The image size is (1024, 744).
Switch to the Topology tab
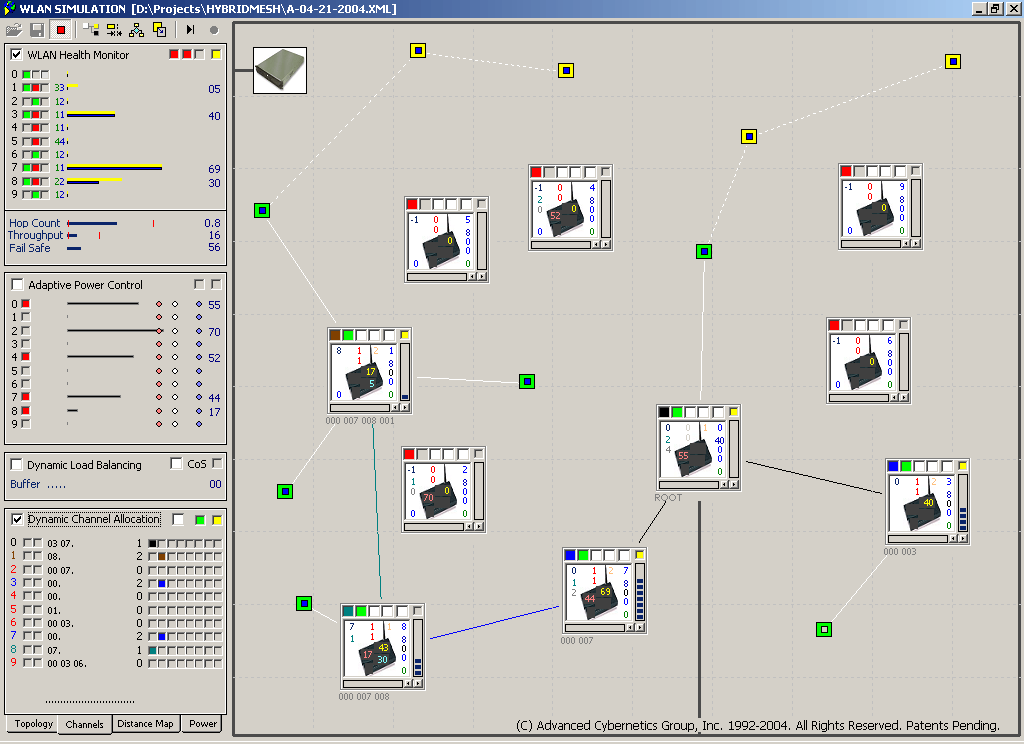33,724
